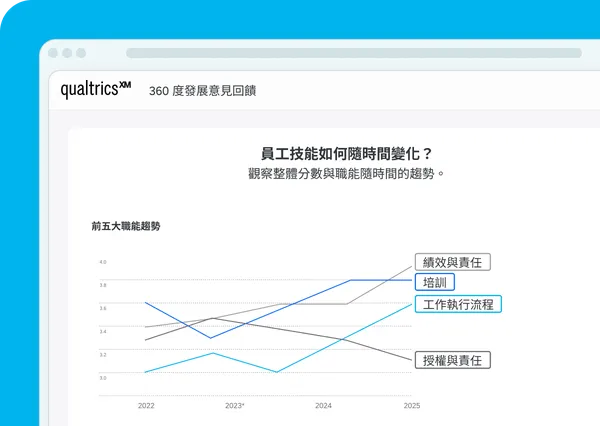Image resolution: width=600 pixels, height=426 pixels.
Task: Click the 績效與責任 chart label
Action: pyautogui.click(x=453, y=262)
